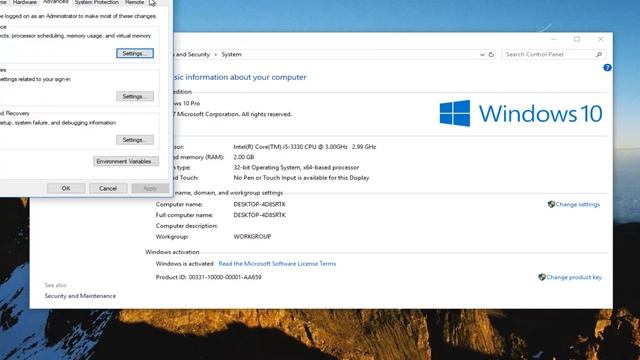Confirm System Properties with OK
This screenshot has height=360, width=640.
click(66, 188)
